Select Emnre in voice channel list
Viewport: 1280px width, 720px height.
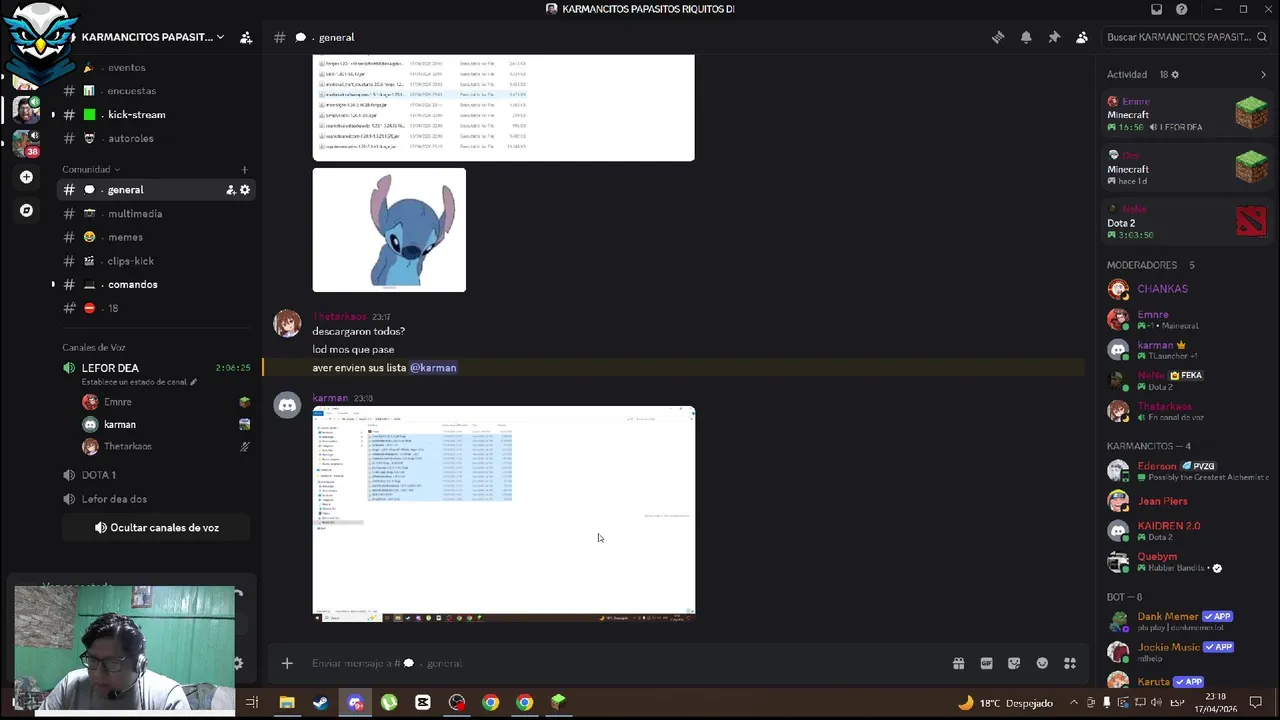point(165,402)
